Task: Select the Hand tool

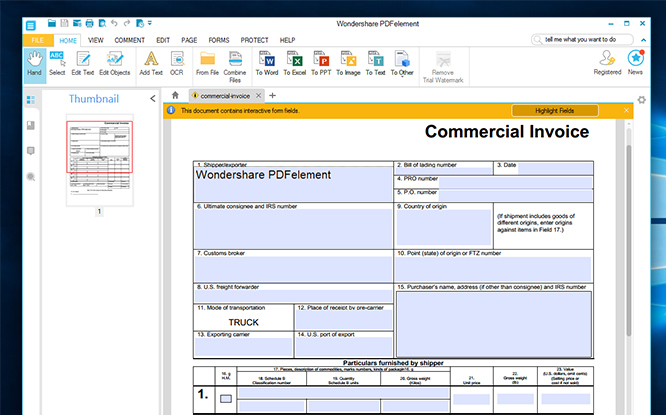Action: coord(34,65)
